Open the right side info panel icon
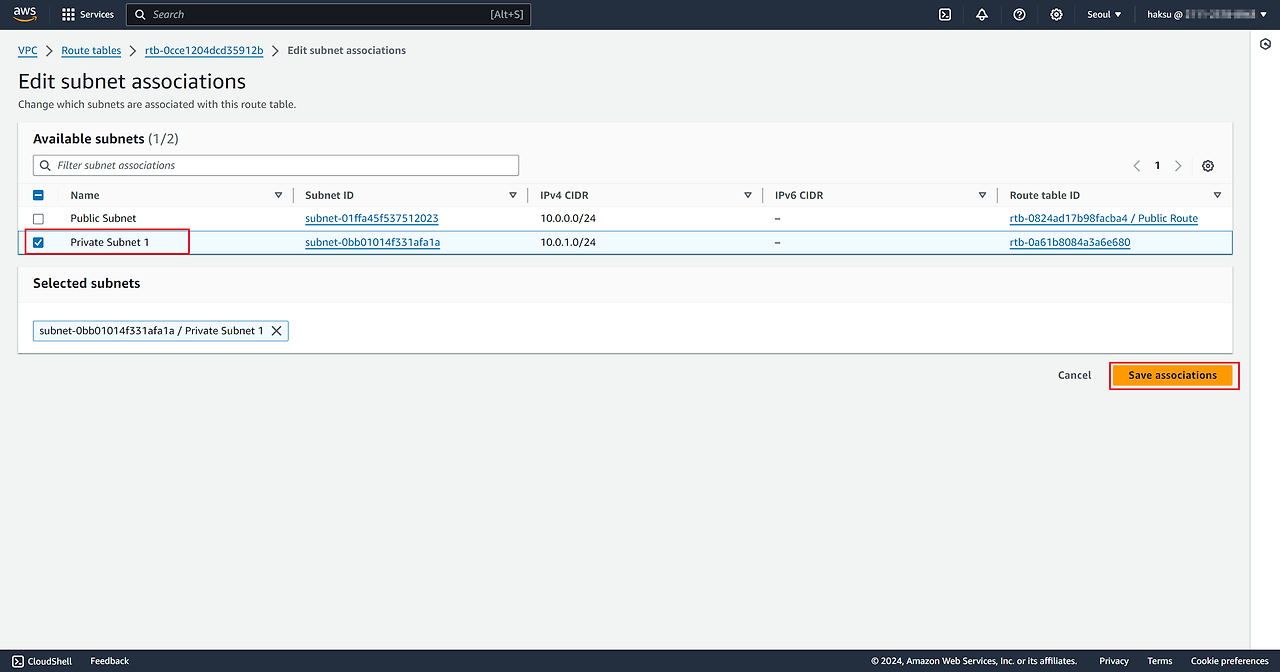The image size is (1280, 672). (x=1265, y=45)
